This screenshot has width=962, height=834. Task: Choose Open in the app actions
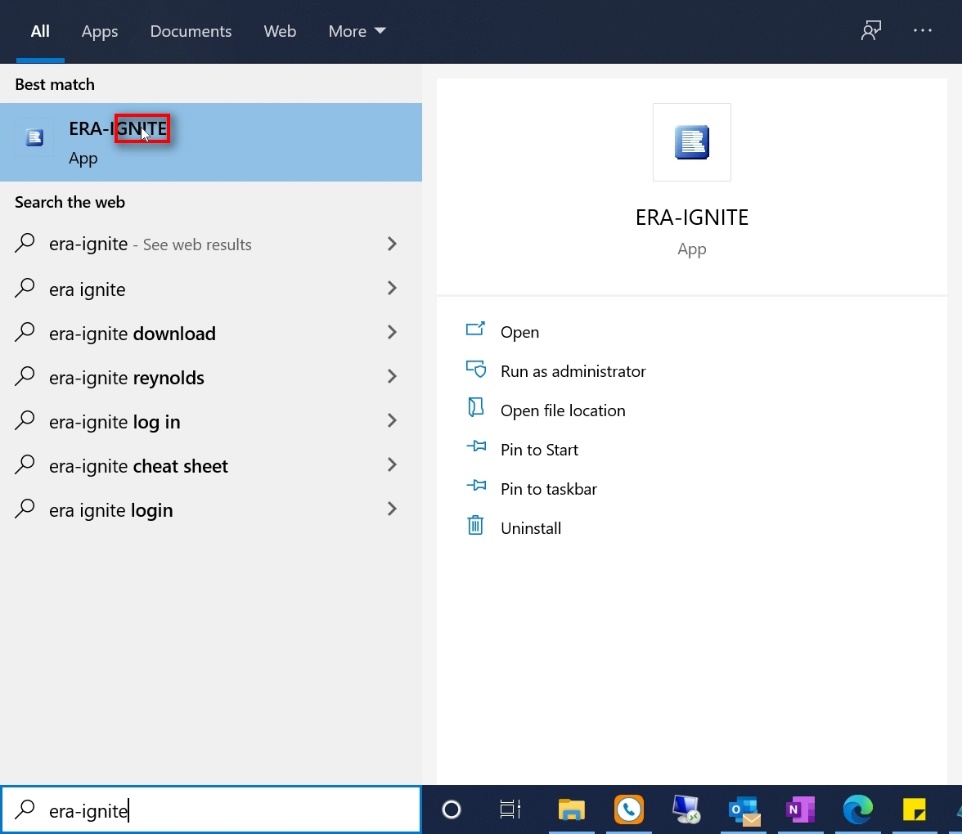520,332
